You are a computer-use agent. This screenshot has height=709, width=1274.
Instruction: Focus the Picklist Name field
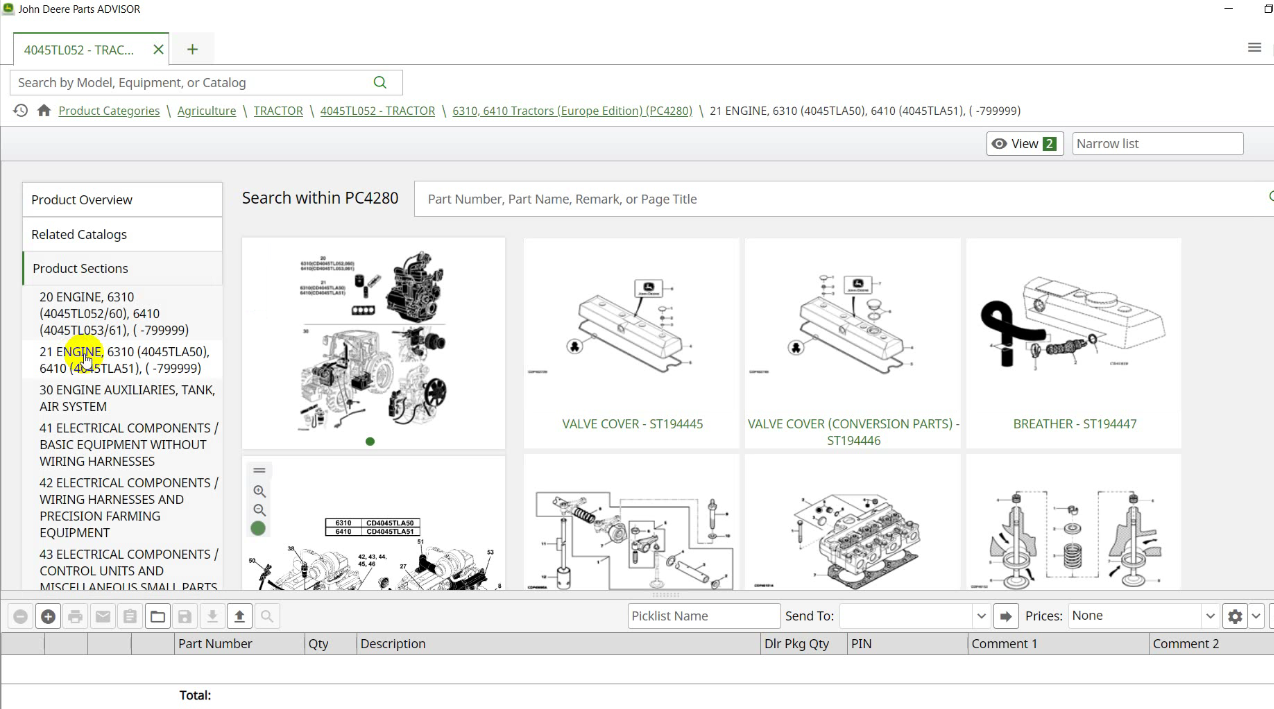coord(704,616)
